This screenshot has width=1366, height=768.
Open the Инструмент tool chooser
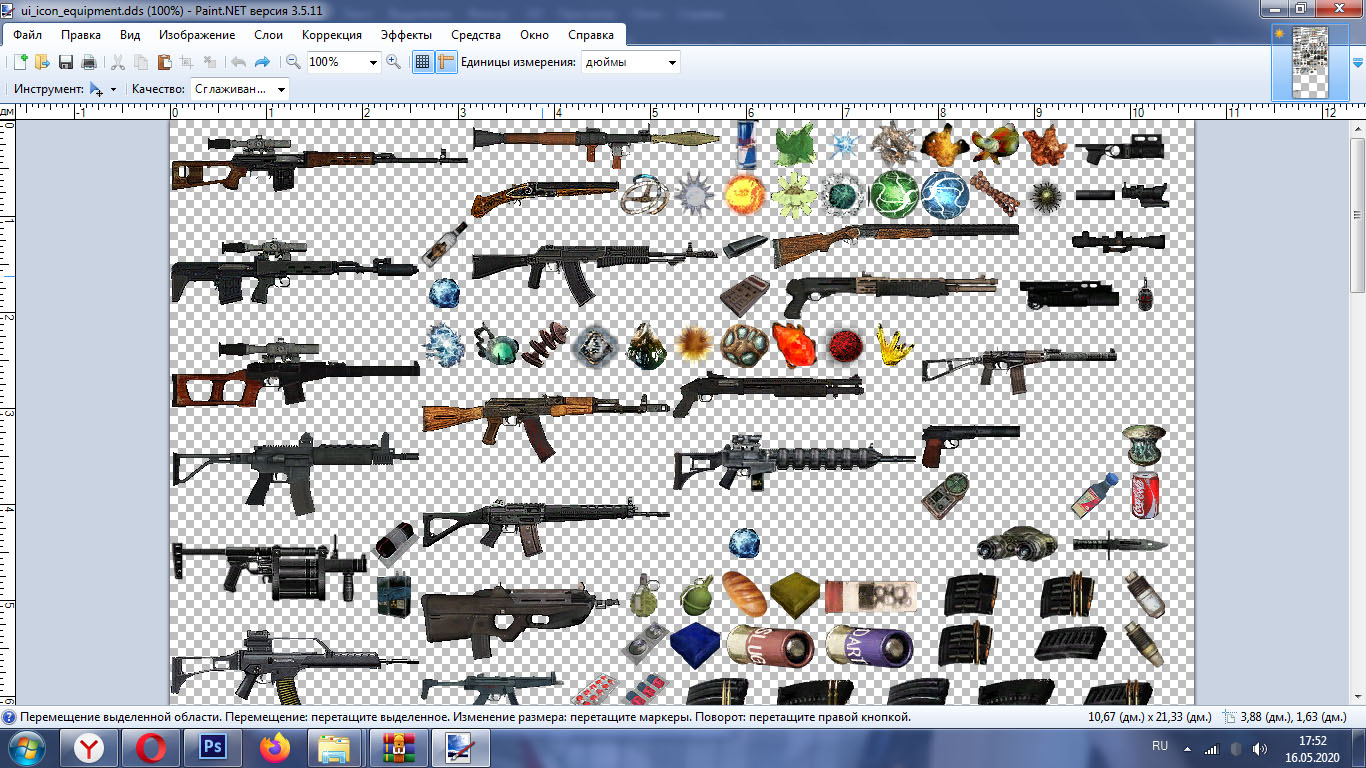click(102, 89)
